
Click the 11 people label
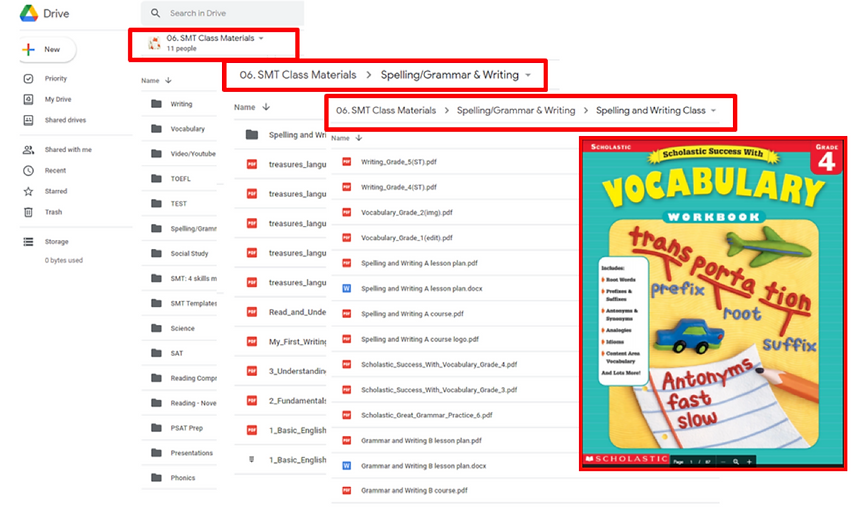(x=181, y=49)
